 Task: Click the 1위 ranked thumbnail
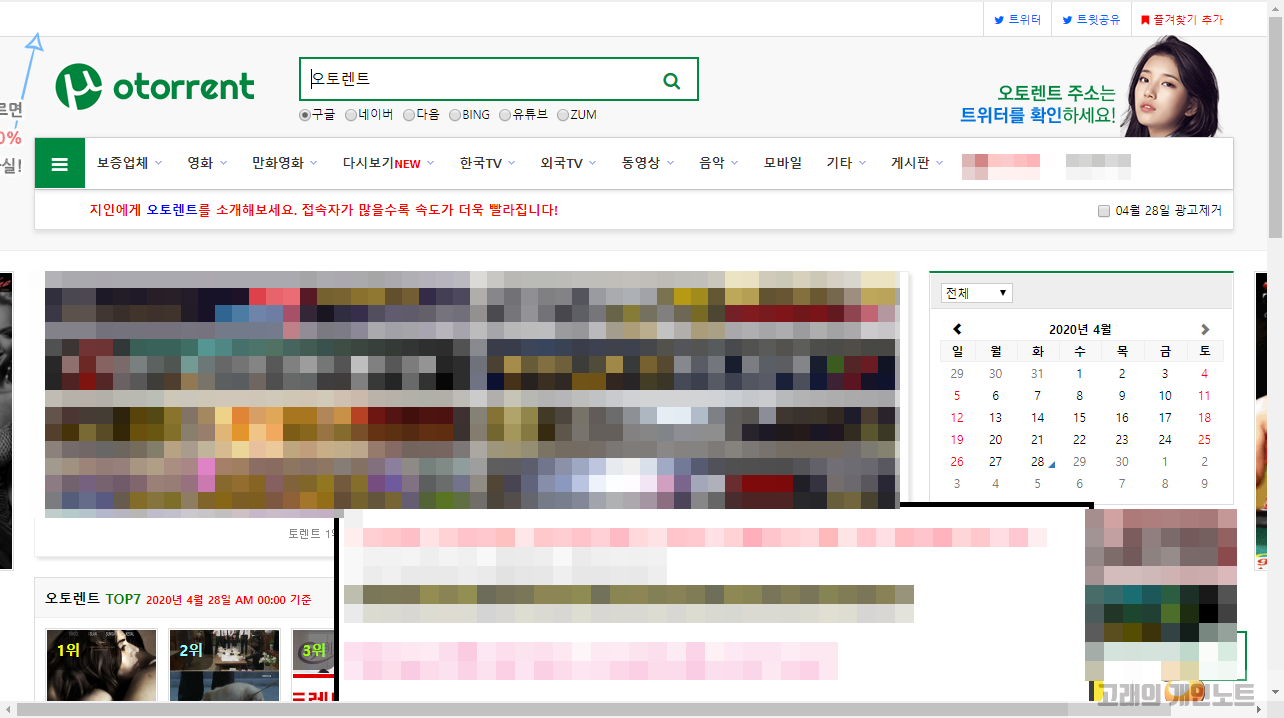[x=101, y=665]
